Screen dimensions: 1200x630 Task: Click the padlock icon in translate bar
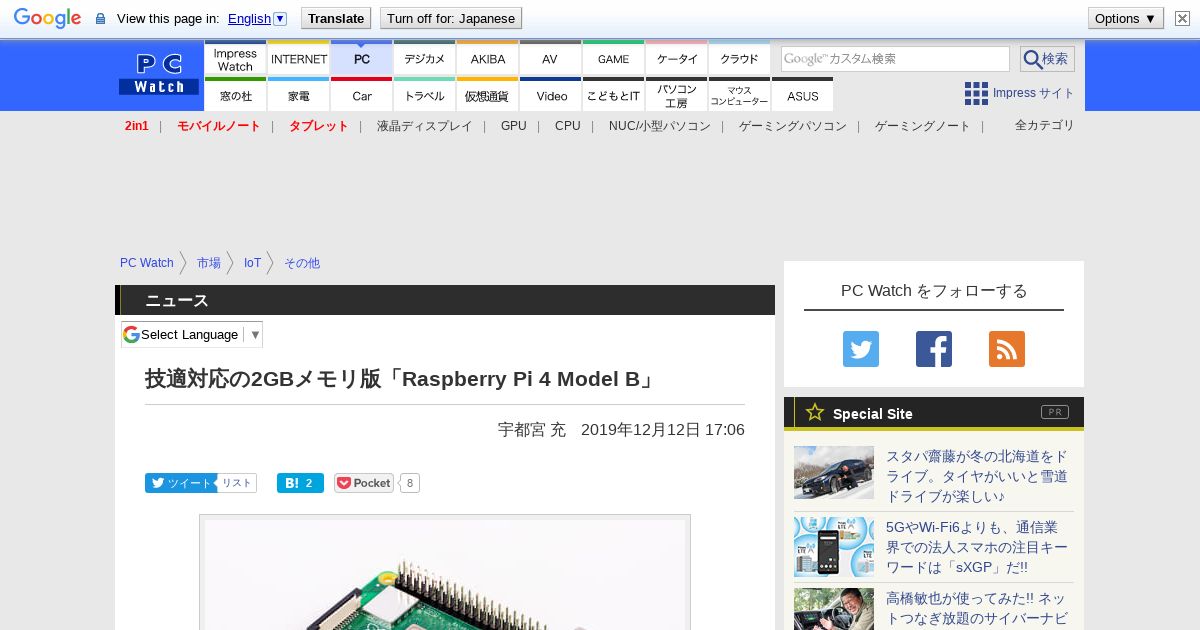tap(100, 18)
